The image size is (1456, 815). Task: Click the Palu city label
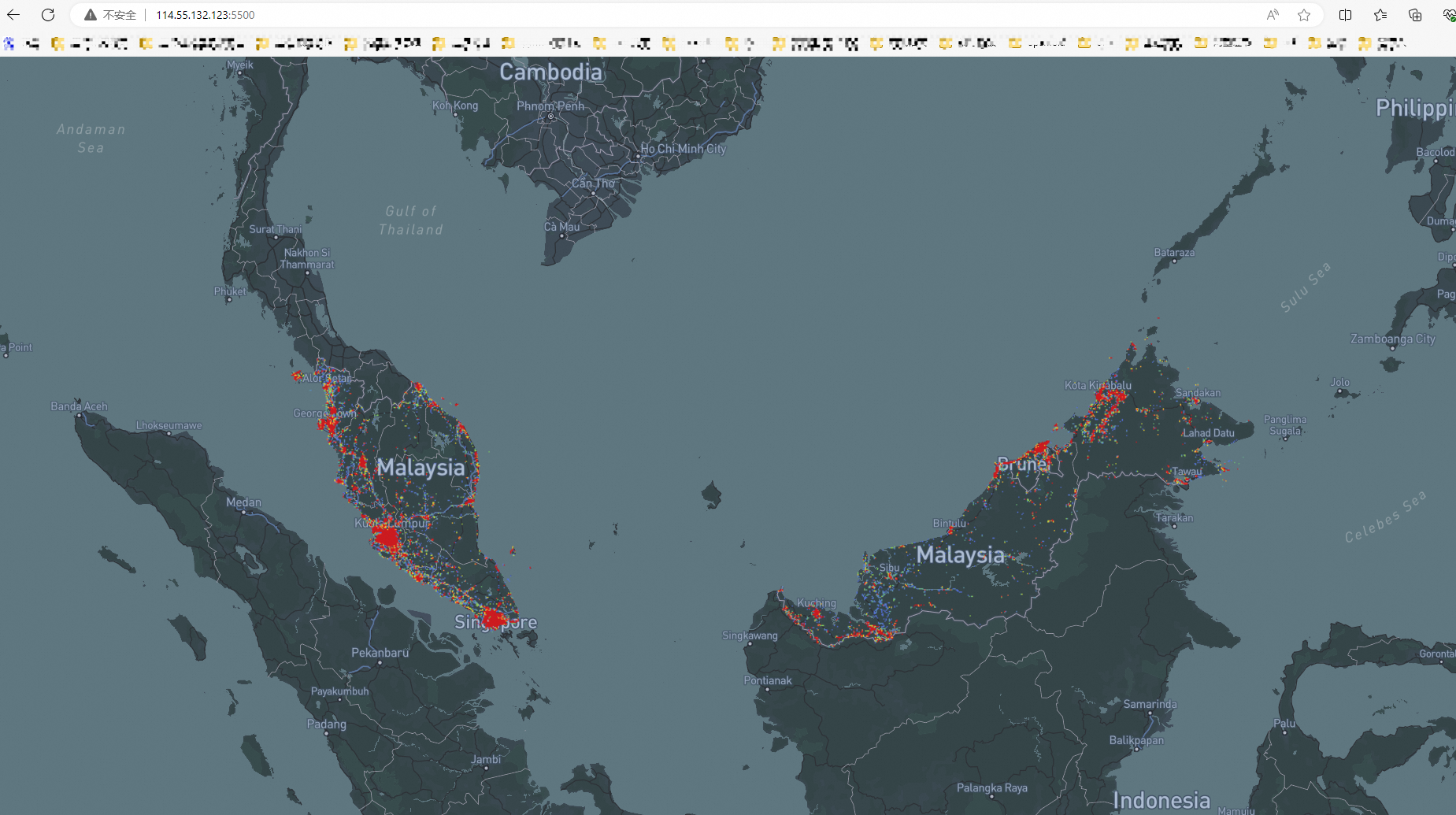point(1284,723)
